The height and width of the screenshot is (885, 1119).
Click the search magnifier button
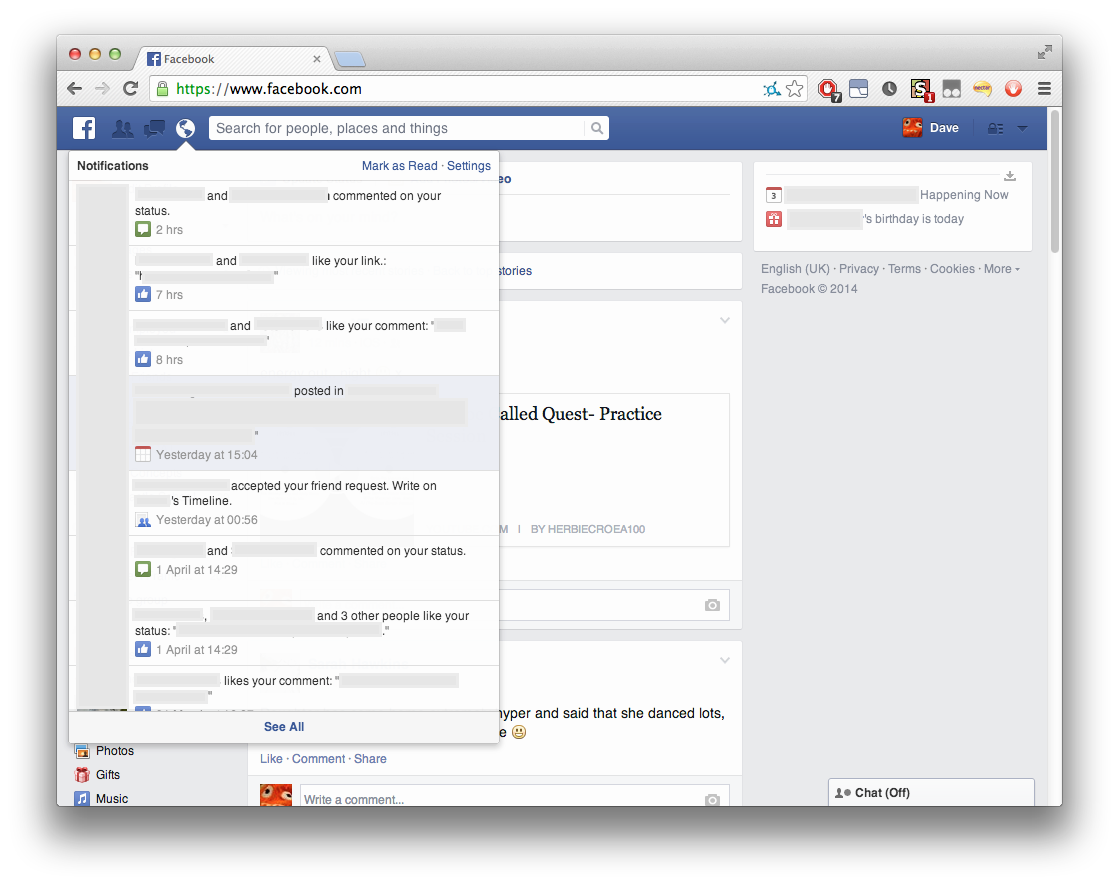coord(597,128)
